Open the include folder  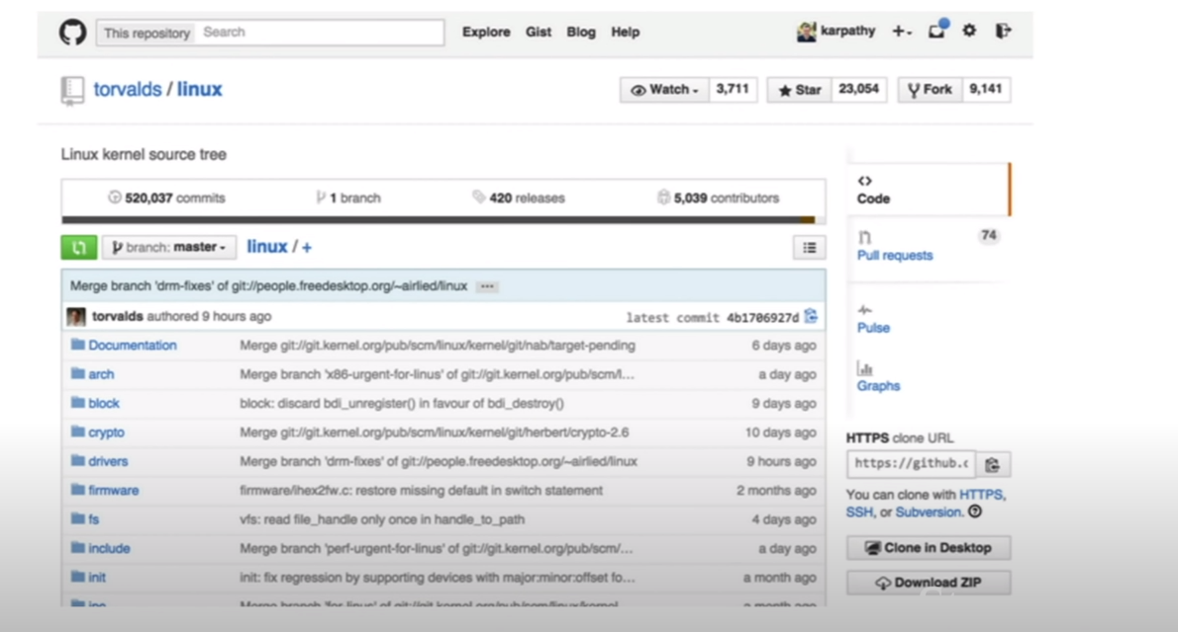point(109,549)
